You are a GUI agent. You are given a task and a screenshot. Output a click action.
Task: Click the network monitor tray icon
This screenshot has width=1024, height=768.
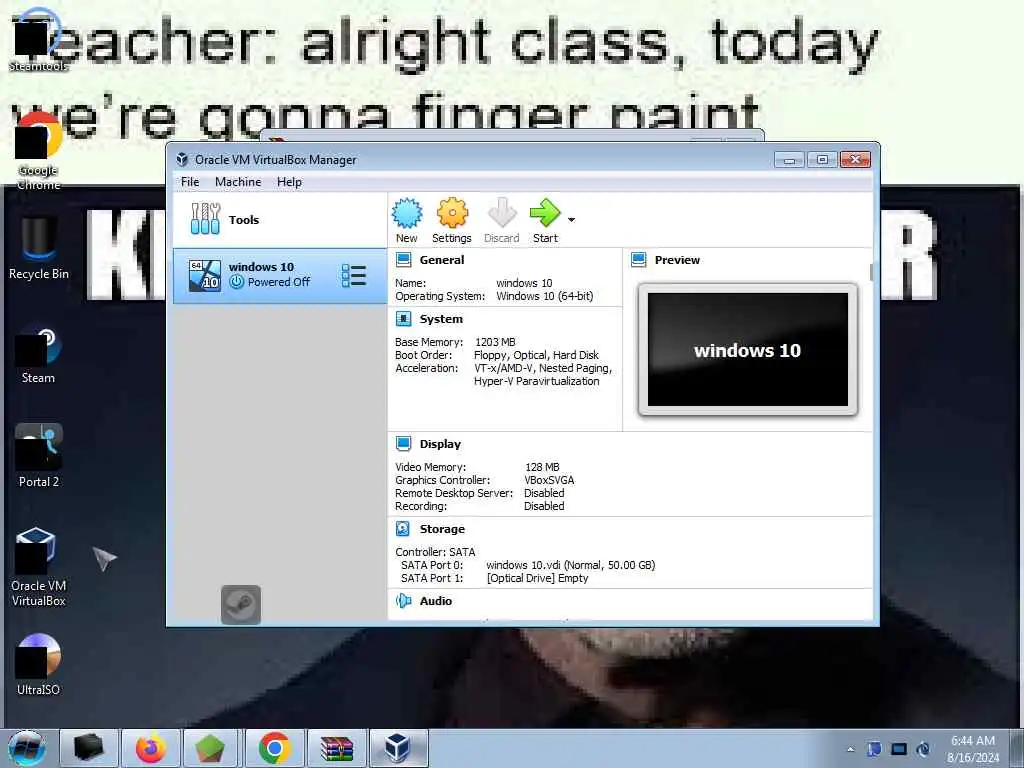pos(899,749)
